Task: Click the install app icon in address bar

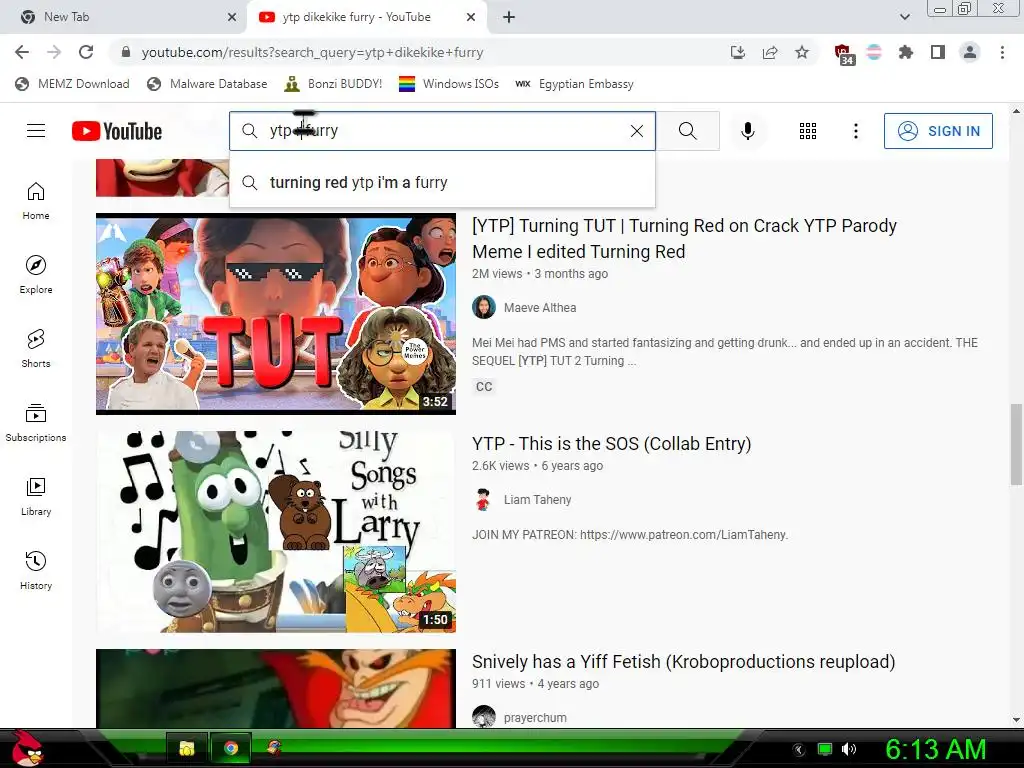Action: pos(738,52)
